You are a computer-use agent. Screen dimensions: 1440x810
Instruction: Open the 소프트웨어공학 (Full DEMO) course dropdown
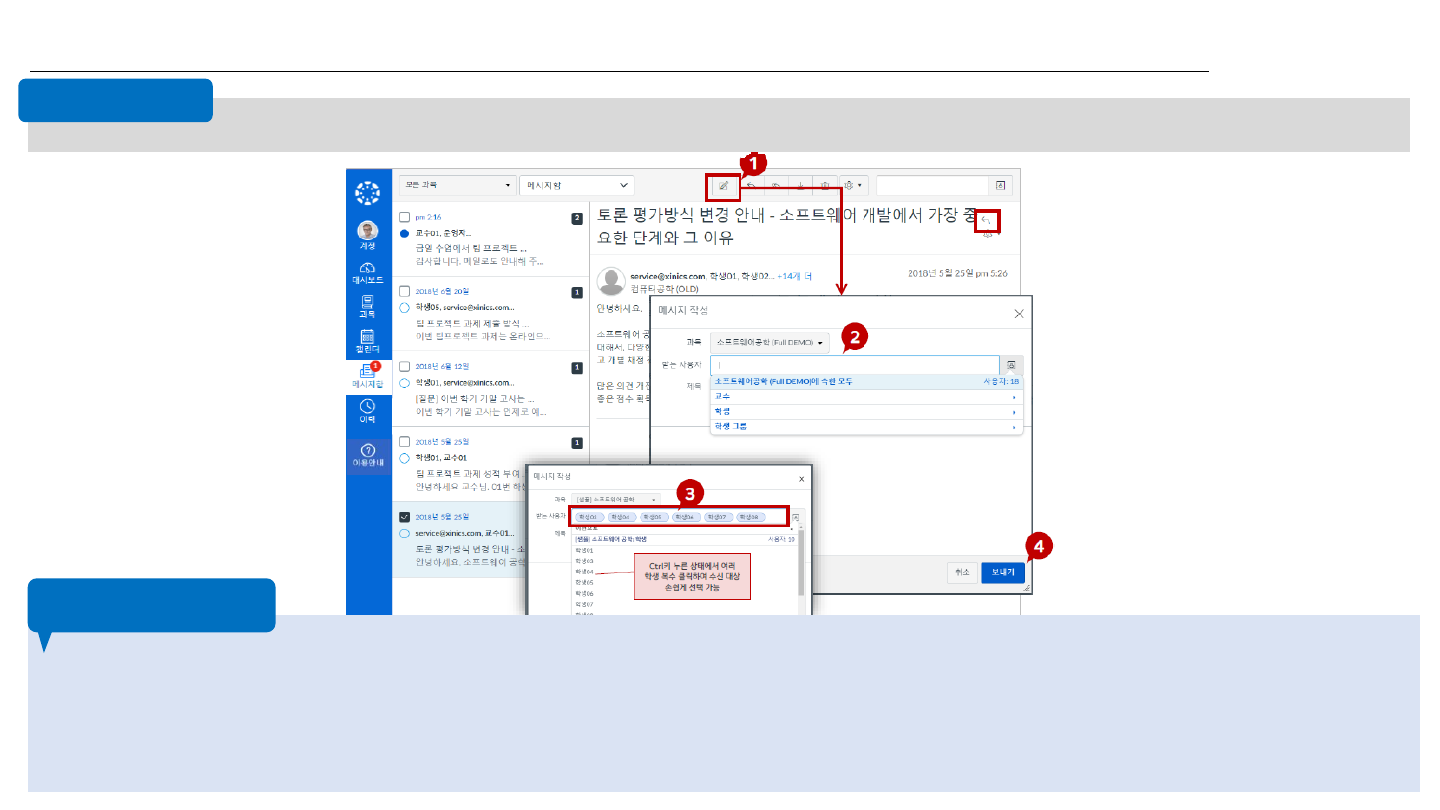(770, 343)
